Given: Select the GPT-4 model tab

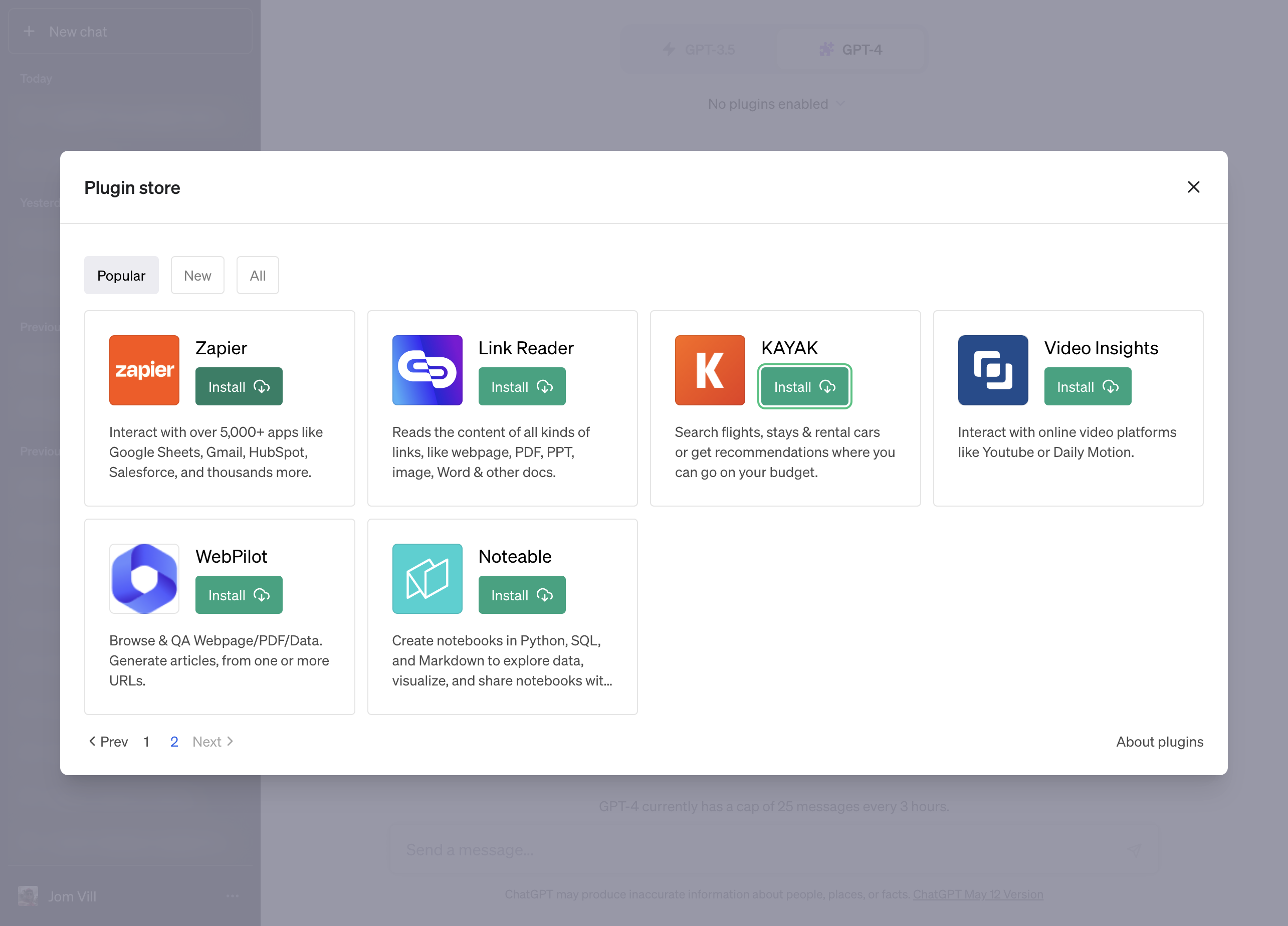Looking at the screenshot, I should (850, 50).
